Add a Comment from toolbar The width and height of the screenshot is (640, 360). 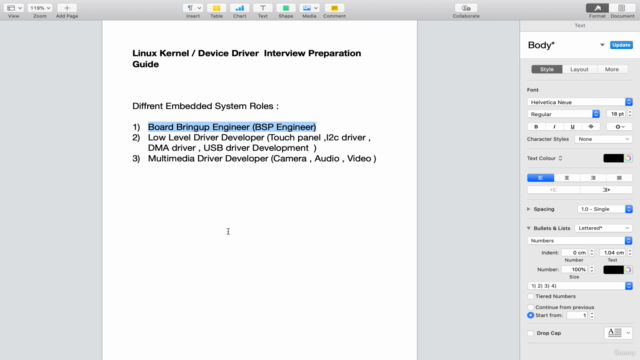coord(334,8)
